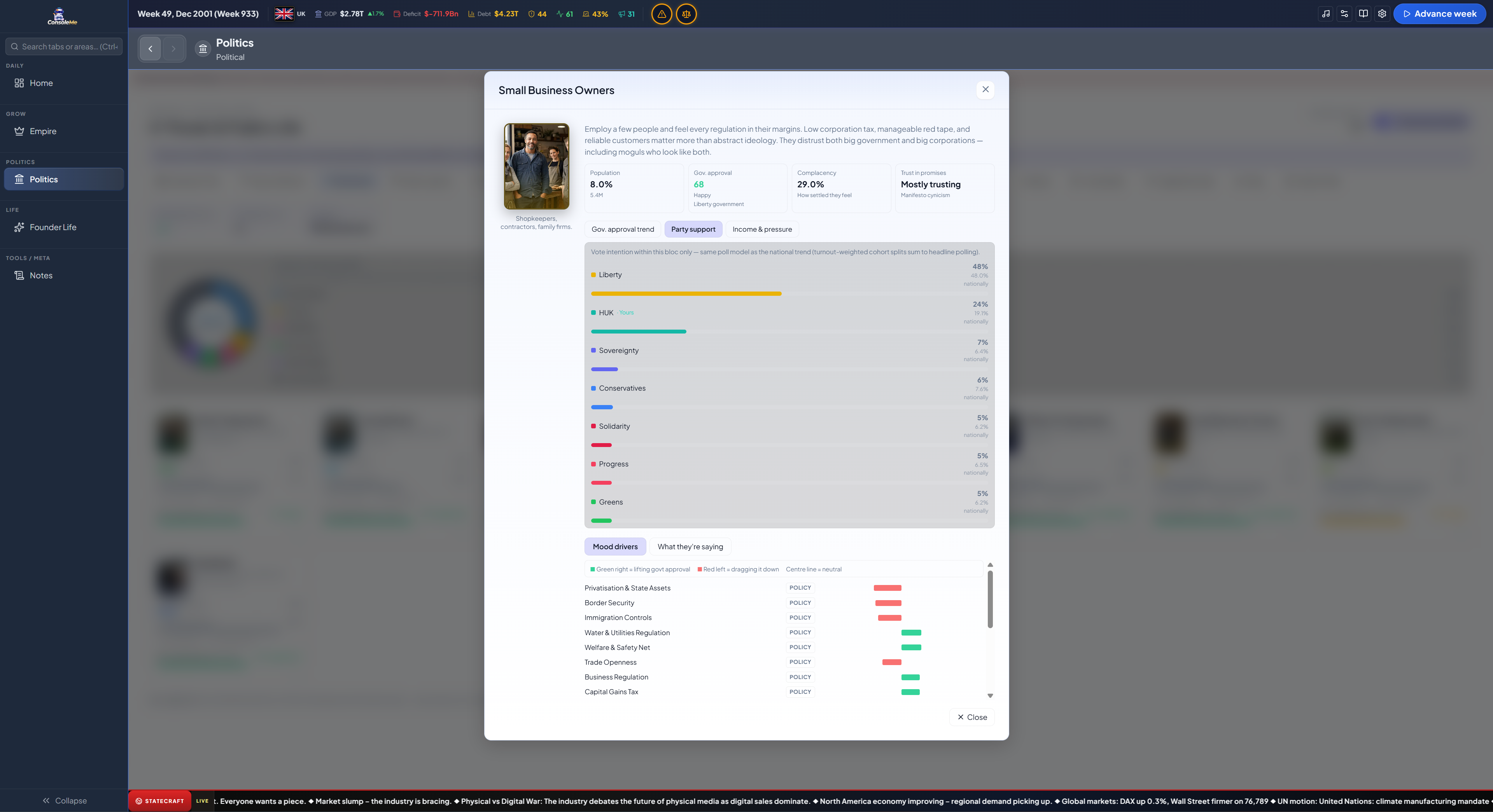Click the Immigration Controls mood driver row
The height and width of the screenshot is (812, 1493).
tap(784, 617)
